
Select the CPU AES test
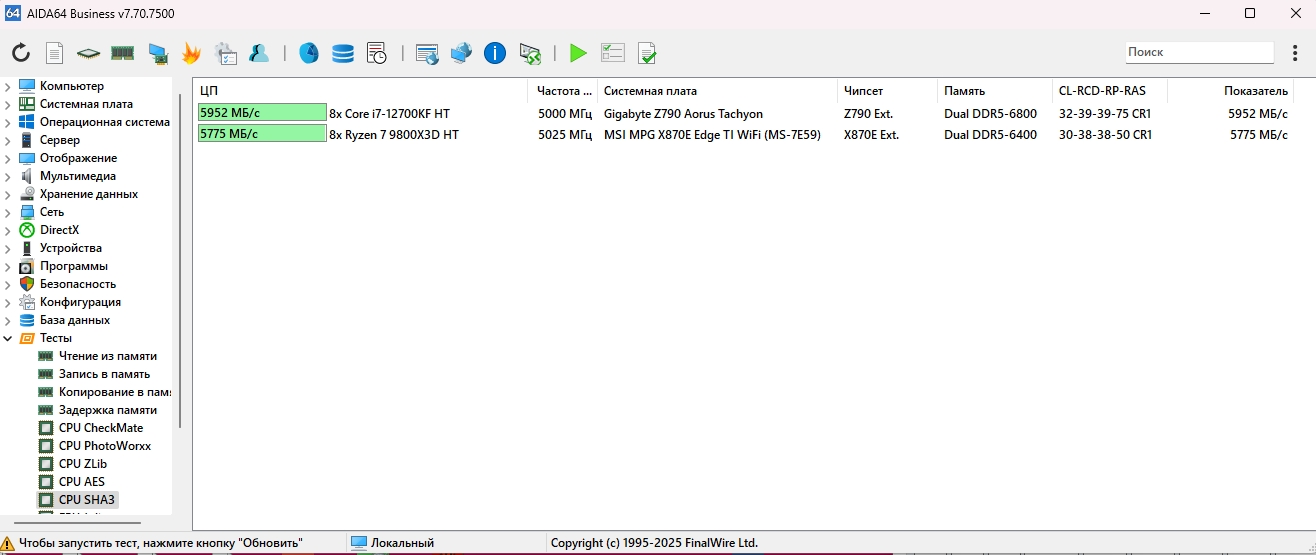tap(81, 482)
